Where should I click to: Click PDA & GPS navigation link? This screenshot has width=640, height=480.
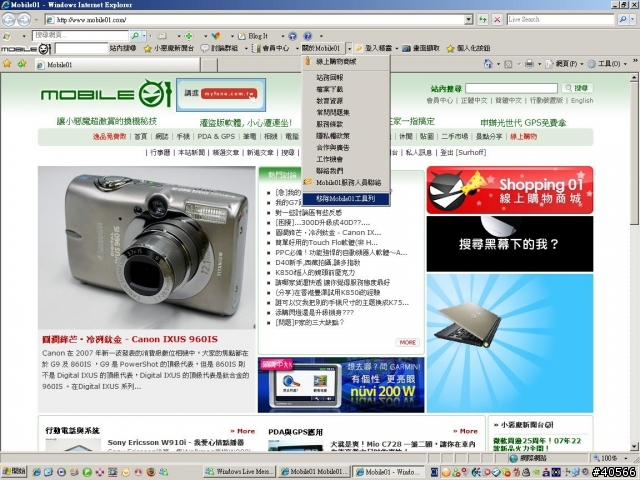[216, 136]
